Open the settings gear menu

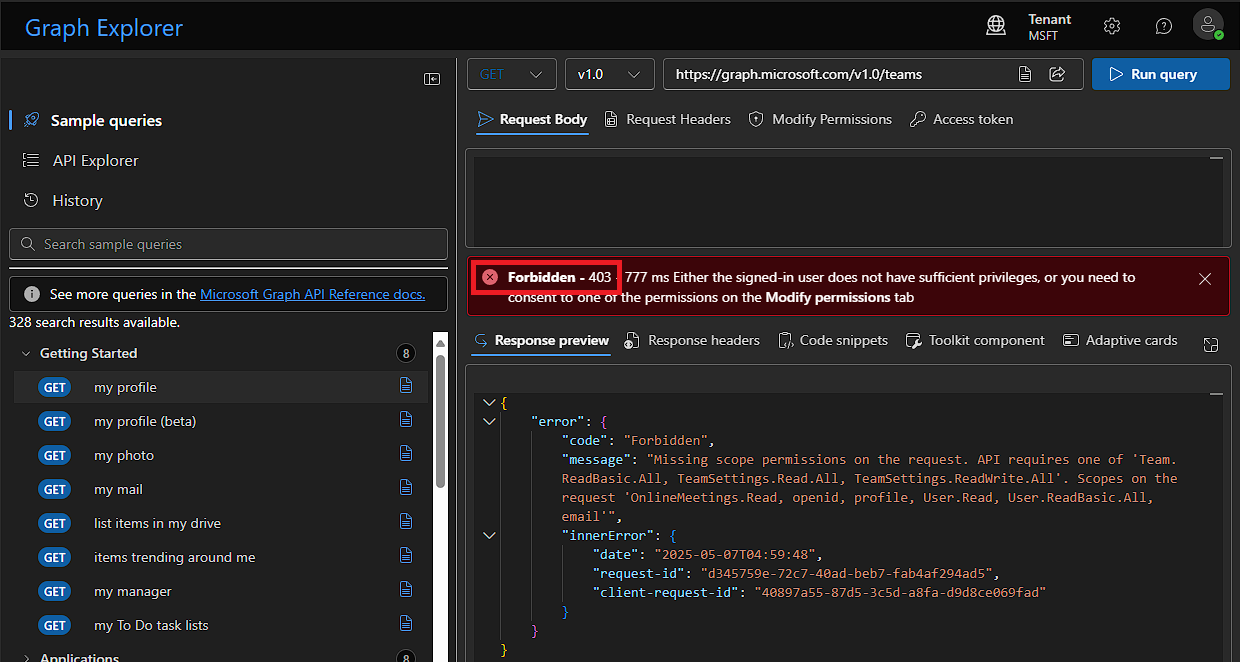coord(1111,26)
